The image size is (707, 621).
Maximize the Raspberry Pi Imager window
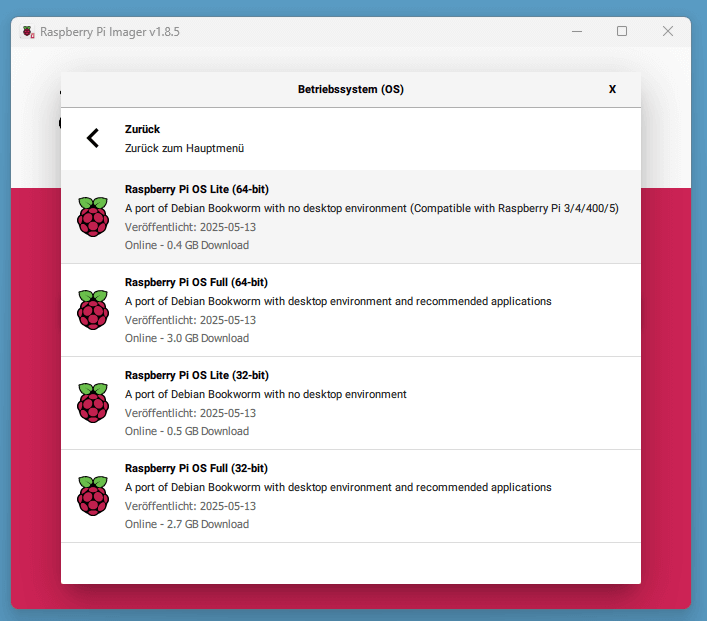(622, 31)
